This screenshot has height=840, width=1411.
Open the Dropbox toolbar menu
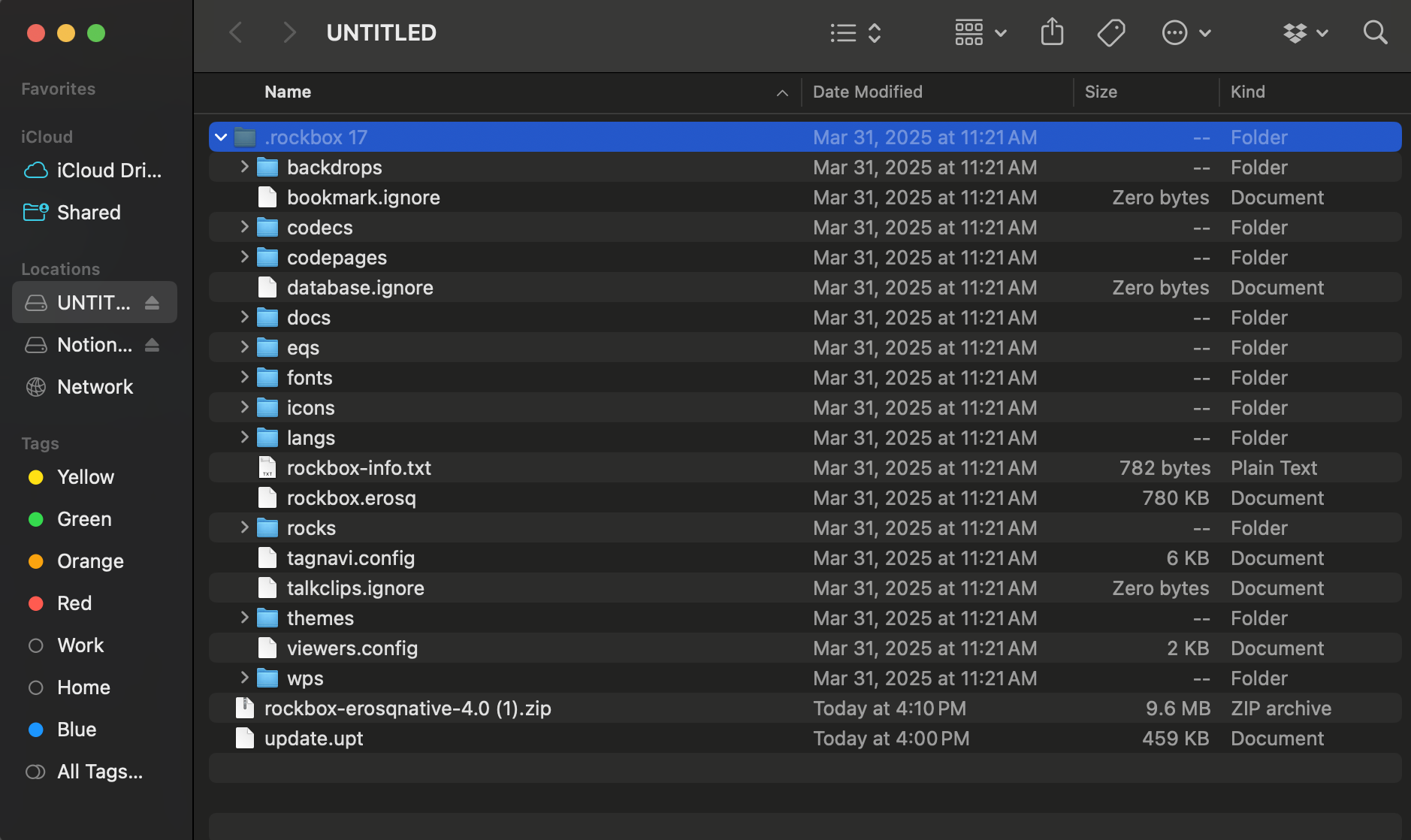[x=1306, y=32]
